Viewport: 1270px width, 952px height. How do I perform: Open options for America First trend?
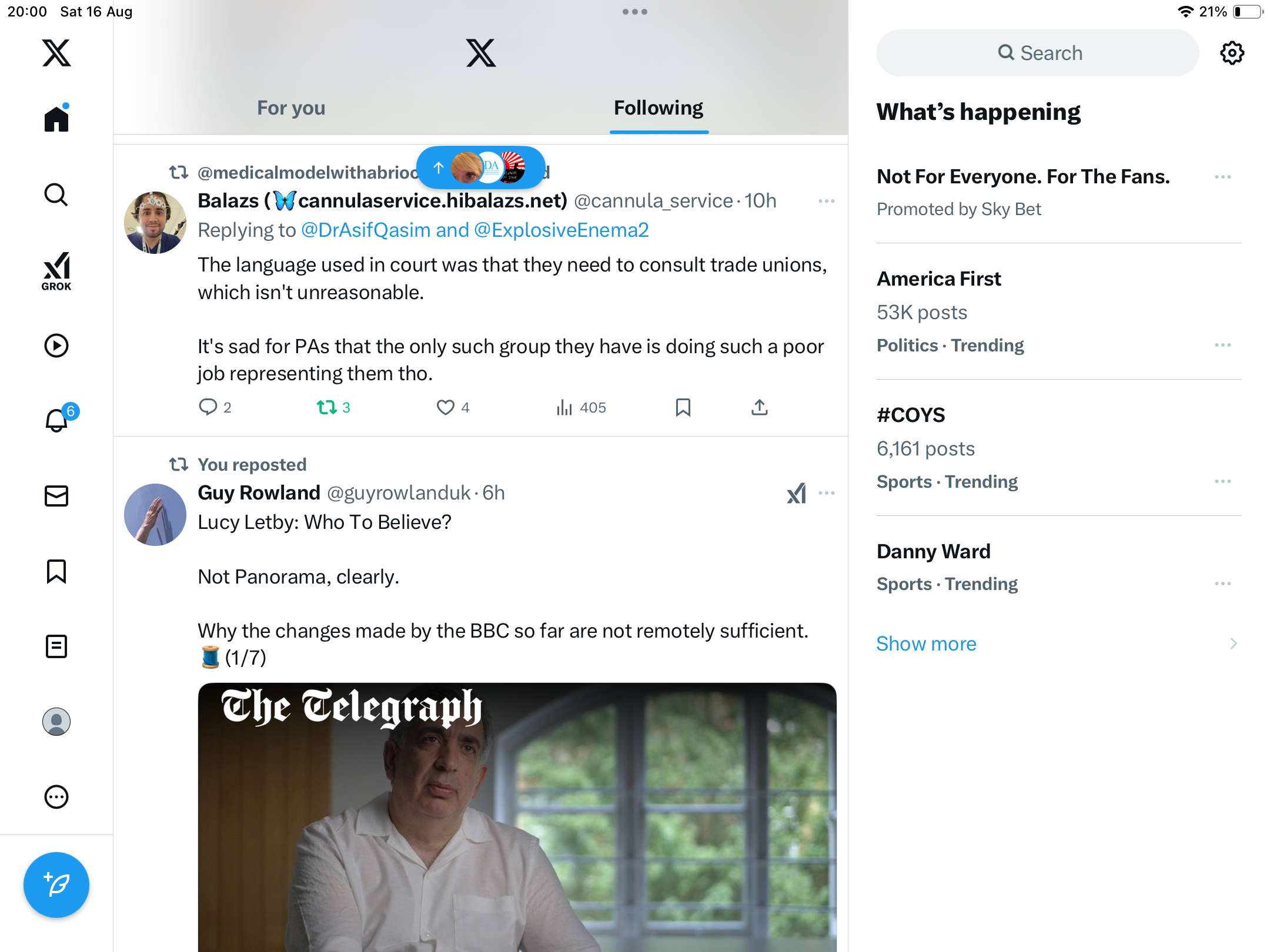pos(1222,345)
